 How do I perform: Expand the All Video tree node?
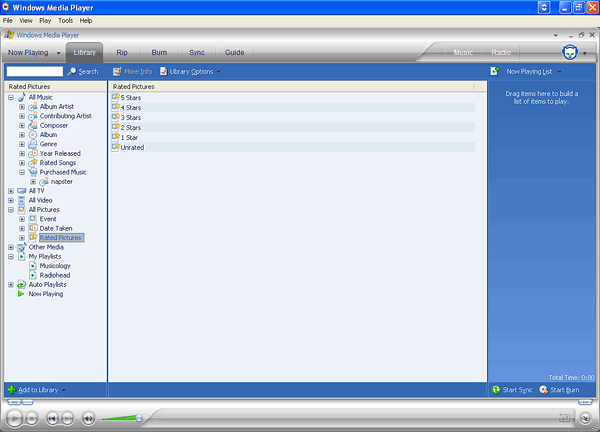(11, 200)
